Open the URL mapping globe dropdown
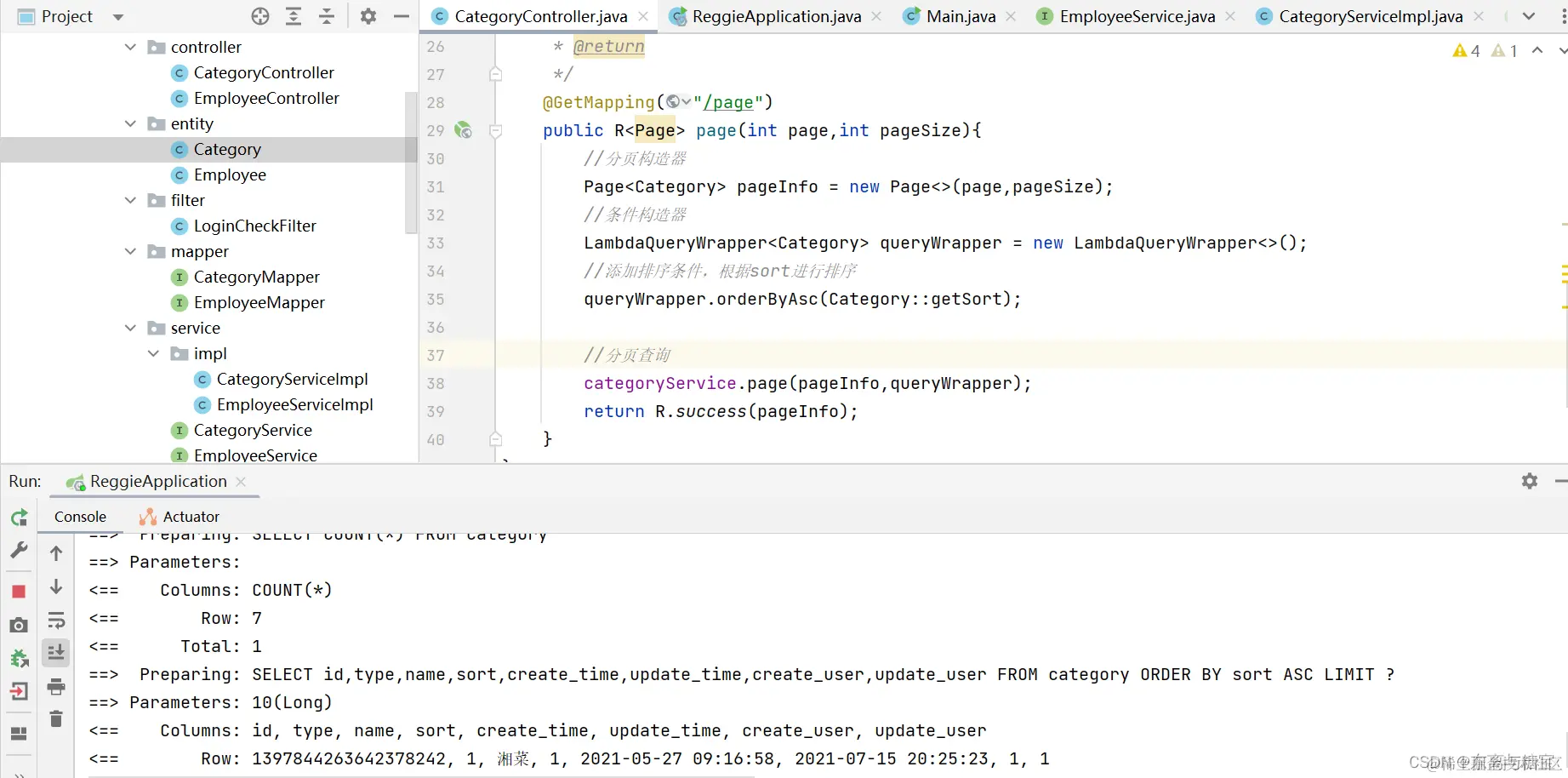1568x778 pixels. pyautogui.click(x=678, y=102)
